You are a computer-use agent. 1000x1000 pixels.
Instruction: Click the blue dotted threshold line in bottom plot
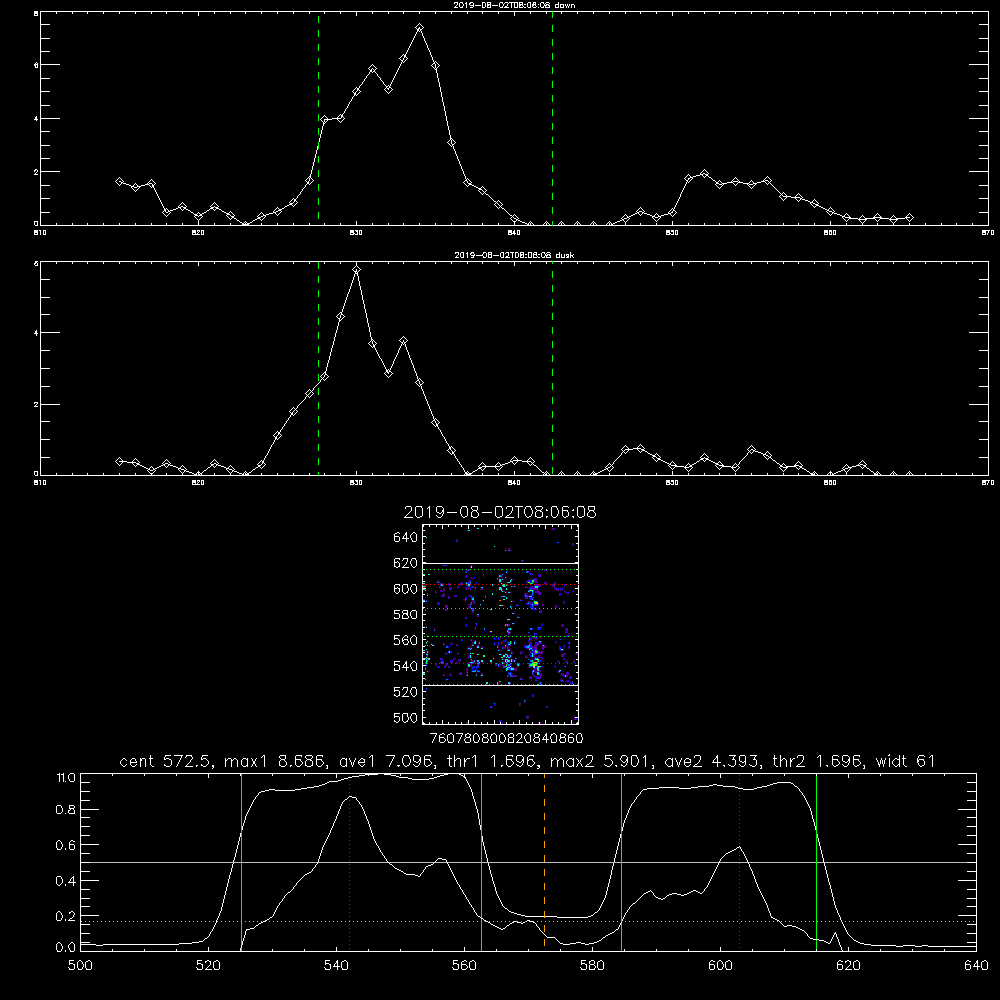[x=528, y=922]
